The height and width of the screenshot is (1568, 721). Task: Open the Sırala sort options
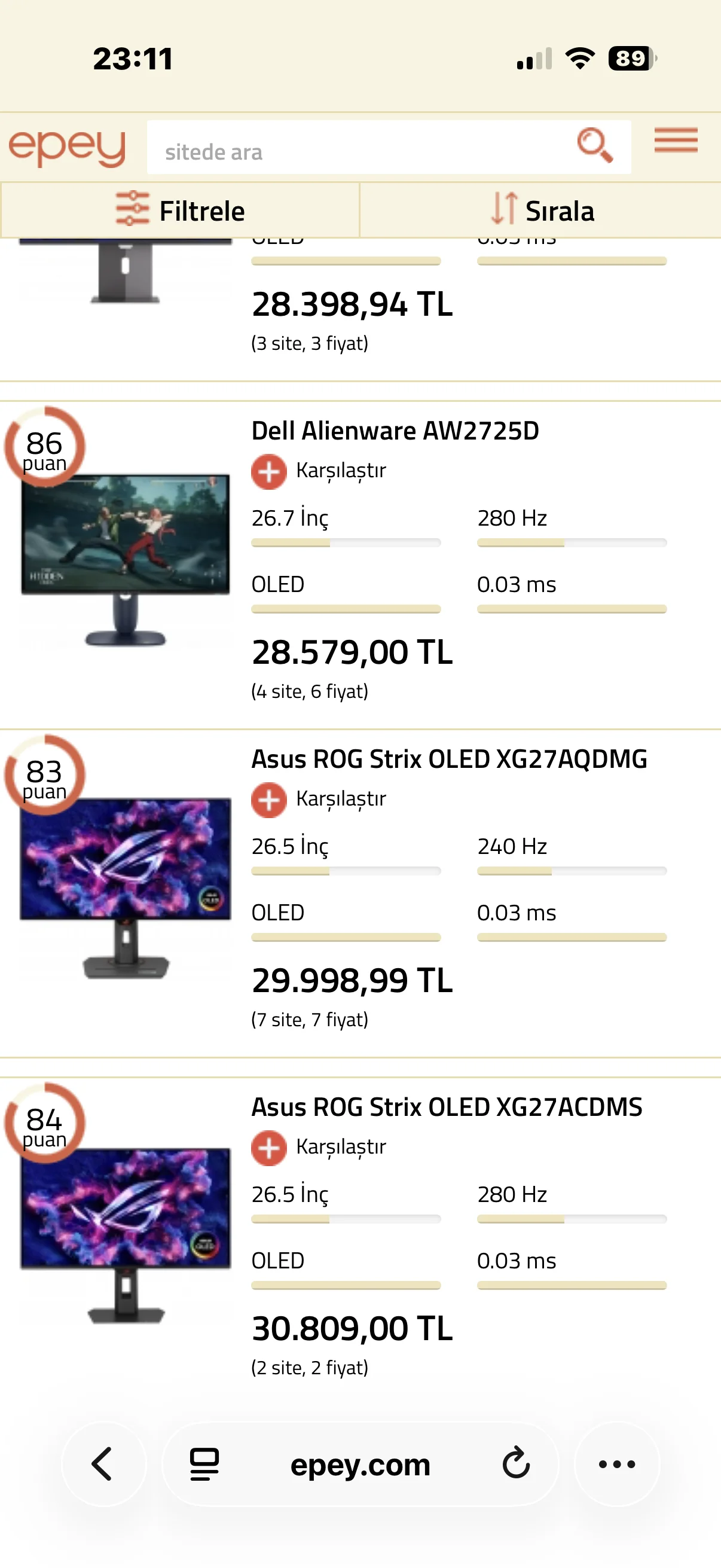[543, 211]
